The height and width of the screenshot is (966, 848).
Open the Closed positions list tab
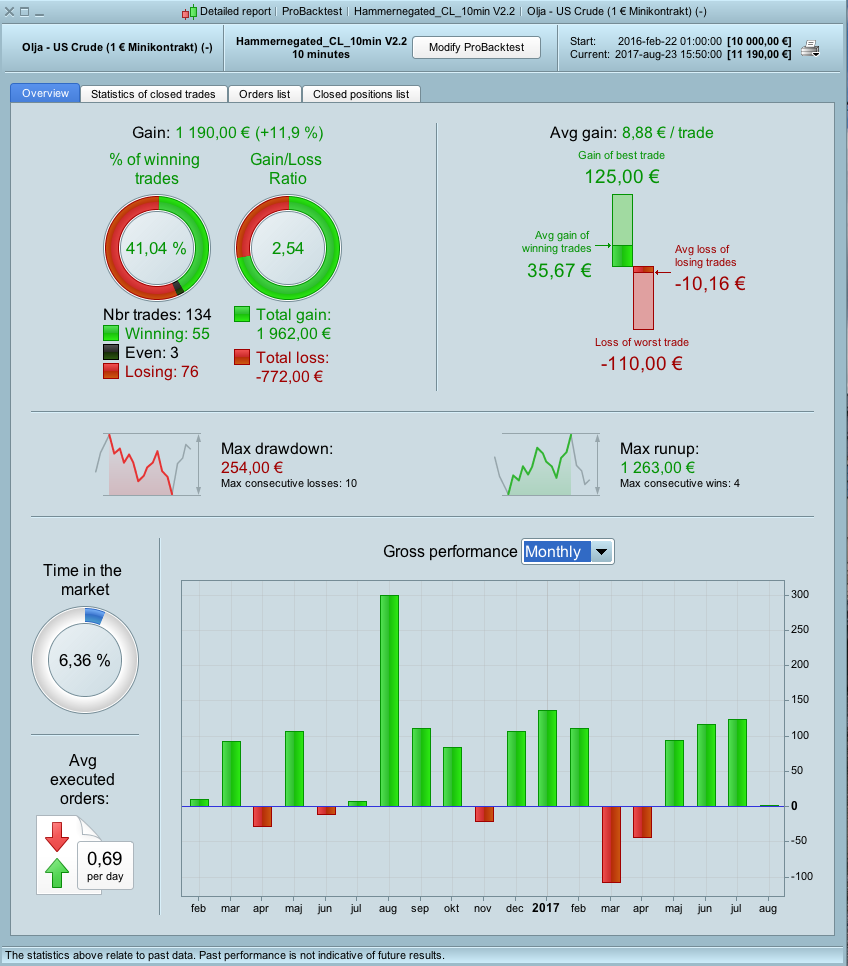point(361,94)
